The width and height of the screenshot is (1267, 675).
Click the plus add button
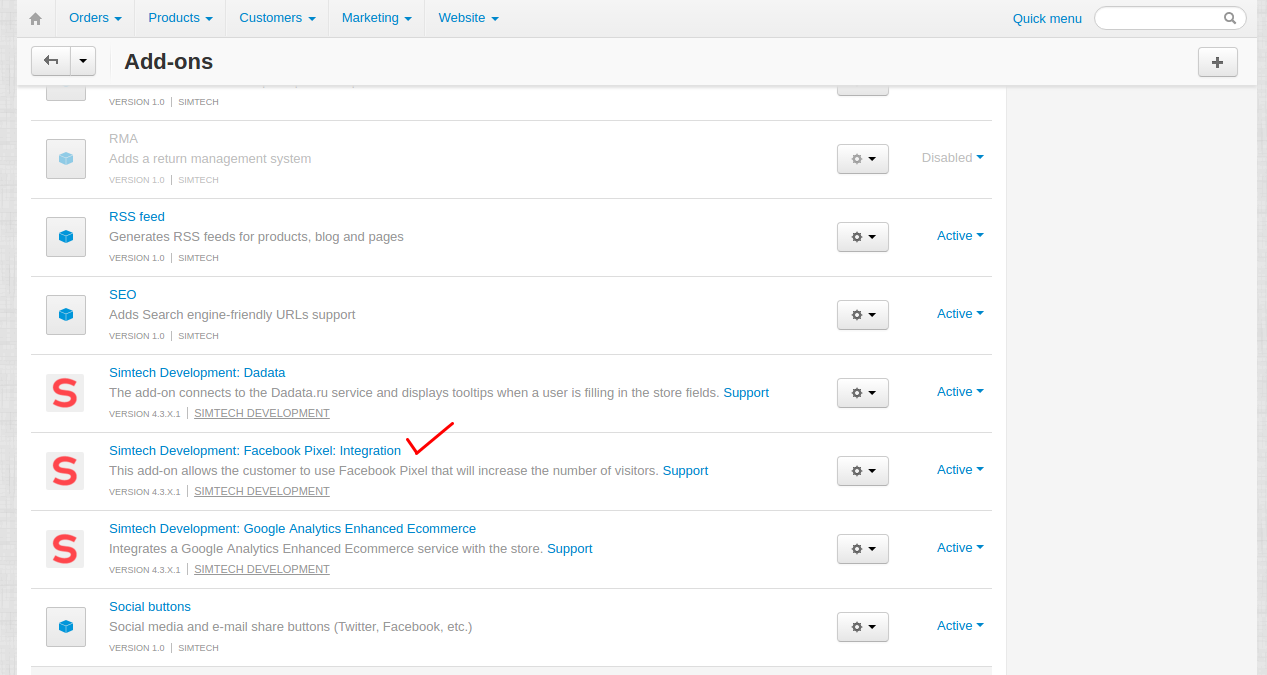pyautogui.click(x=1217, y=62)
